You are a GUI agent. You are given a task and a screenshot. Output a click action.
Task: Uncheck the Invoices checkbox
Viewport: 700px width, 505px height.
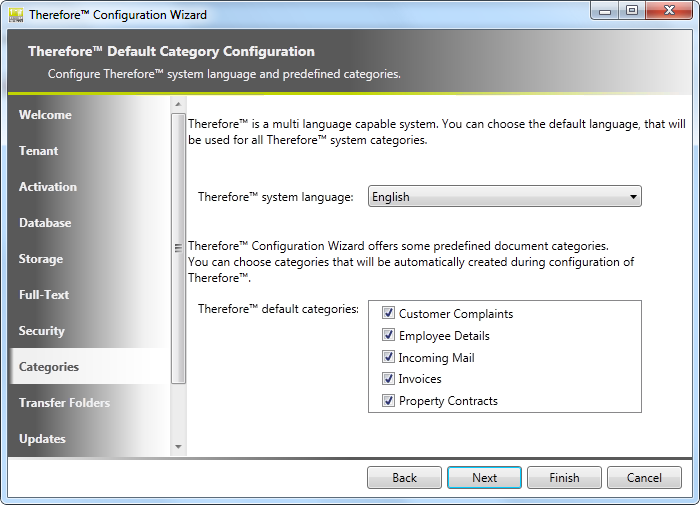(389, 379)
